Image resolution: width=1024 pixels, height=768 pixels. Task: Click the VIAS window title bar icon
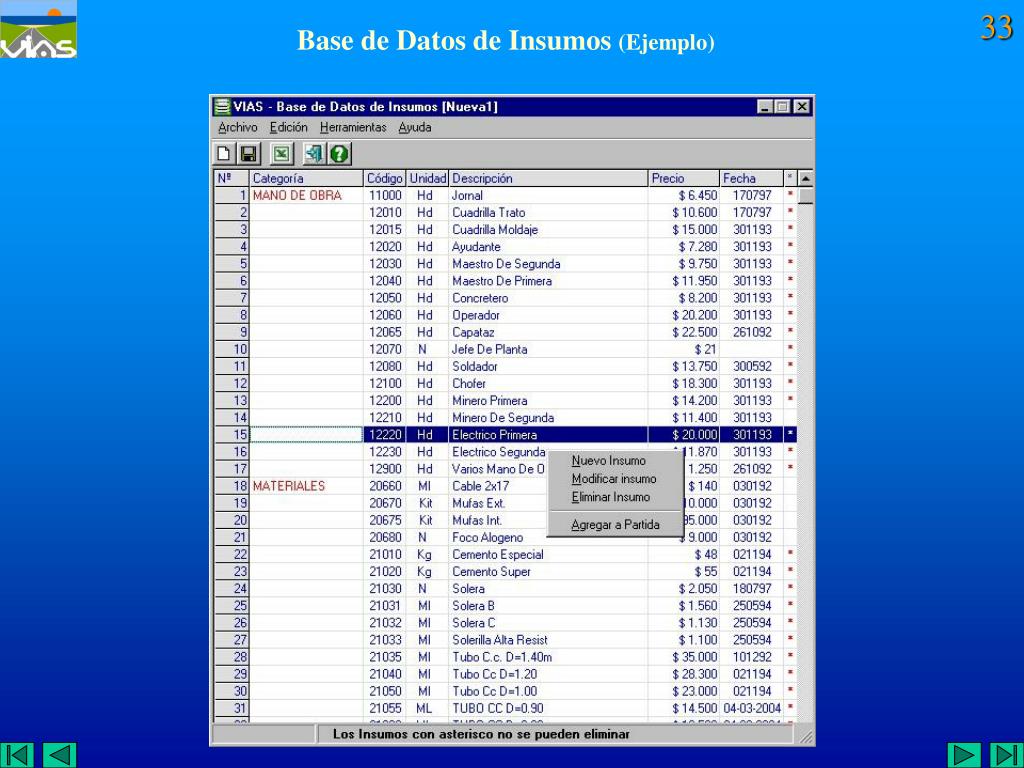223,106
